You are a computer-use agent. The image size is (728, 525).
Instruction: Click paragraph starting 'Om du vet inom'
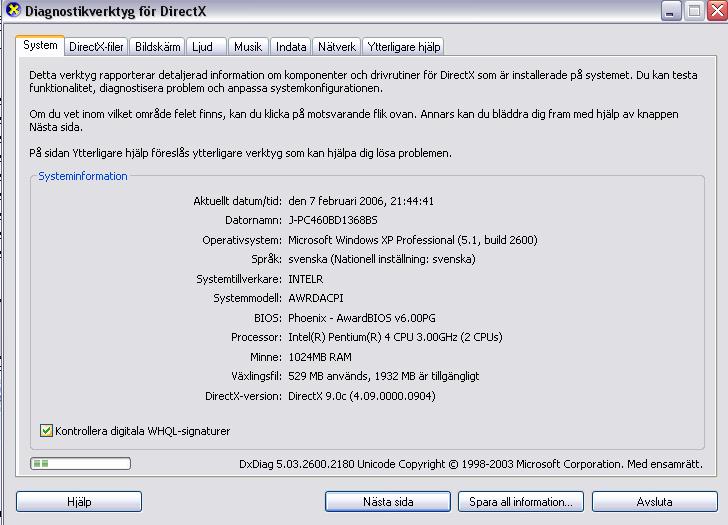coord(354,120)
